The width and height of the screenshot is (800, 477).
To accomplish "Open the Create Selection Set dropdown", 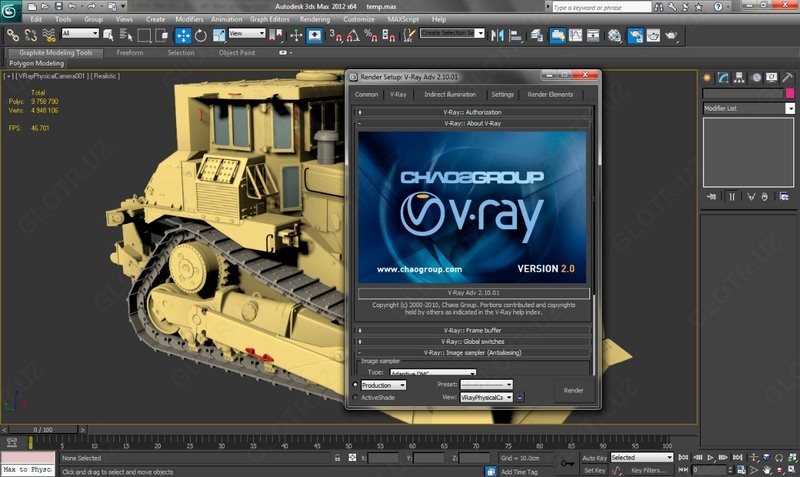I will (452, 33).
